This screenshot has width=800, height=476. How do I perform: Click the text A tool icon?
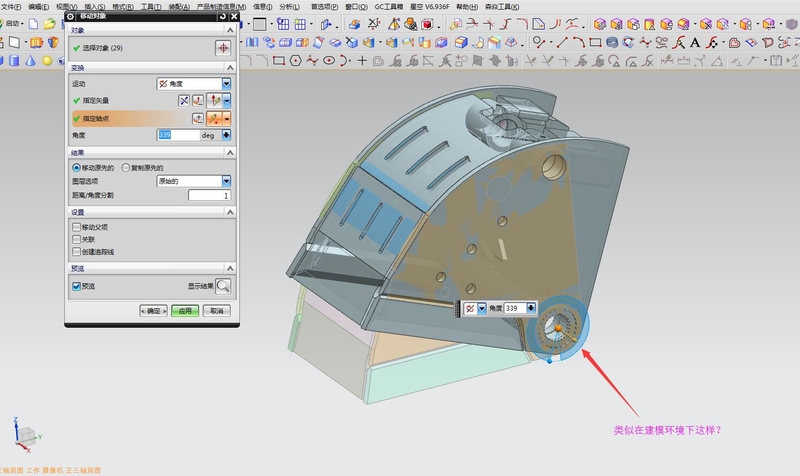click(x=695, y=42)
